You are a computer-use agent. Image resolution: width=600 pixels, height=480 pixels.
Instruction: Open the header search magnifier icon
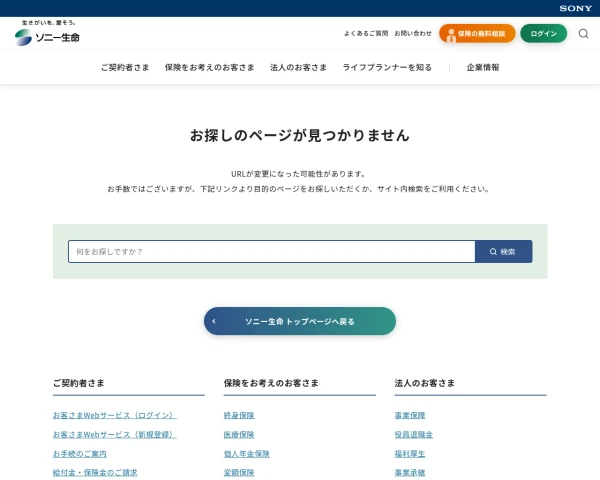point(583,34)
